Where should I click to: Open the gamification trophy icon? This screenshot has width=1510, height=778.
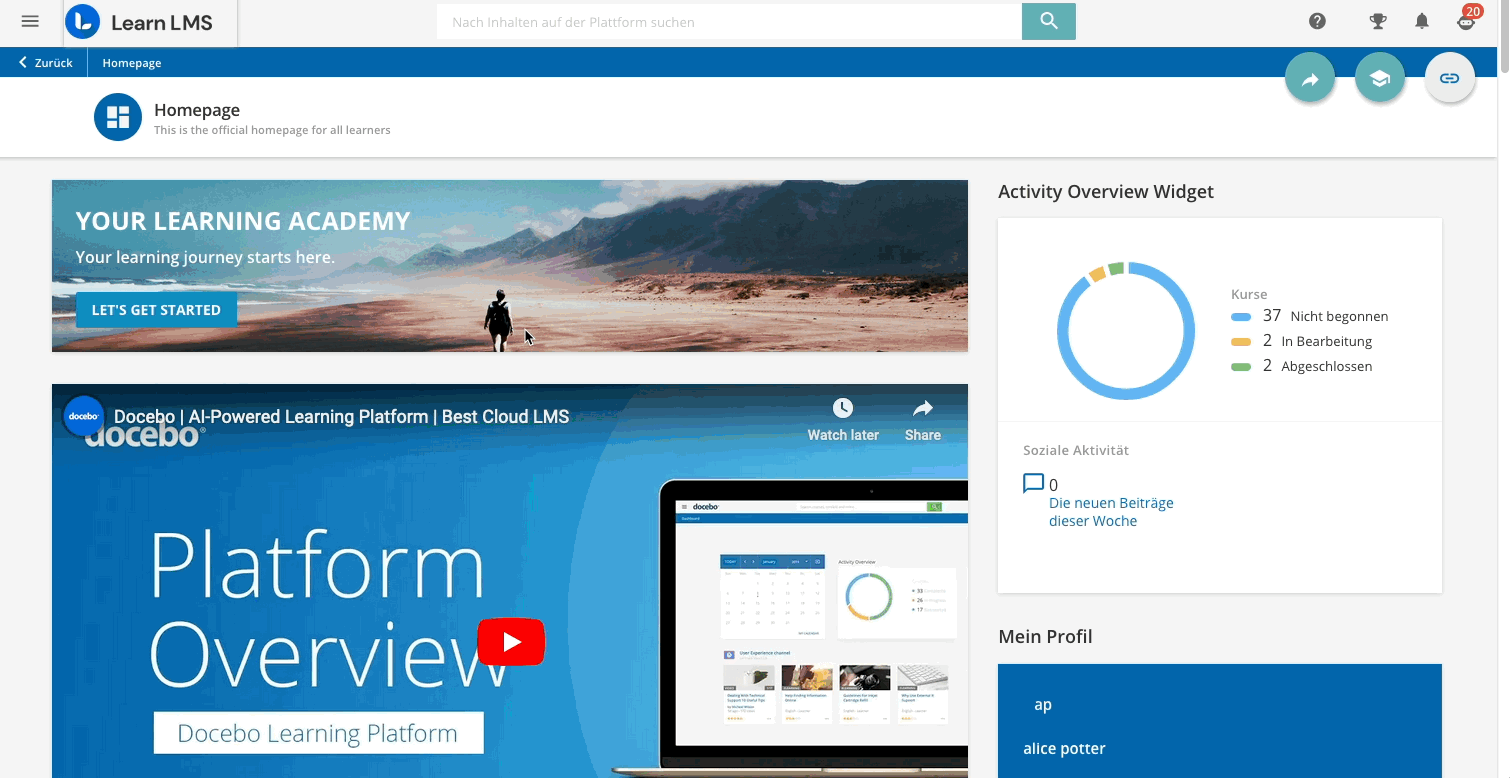point(1377,21)
